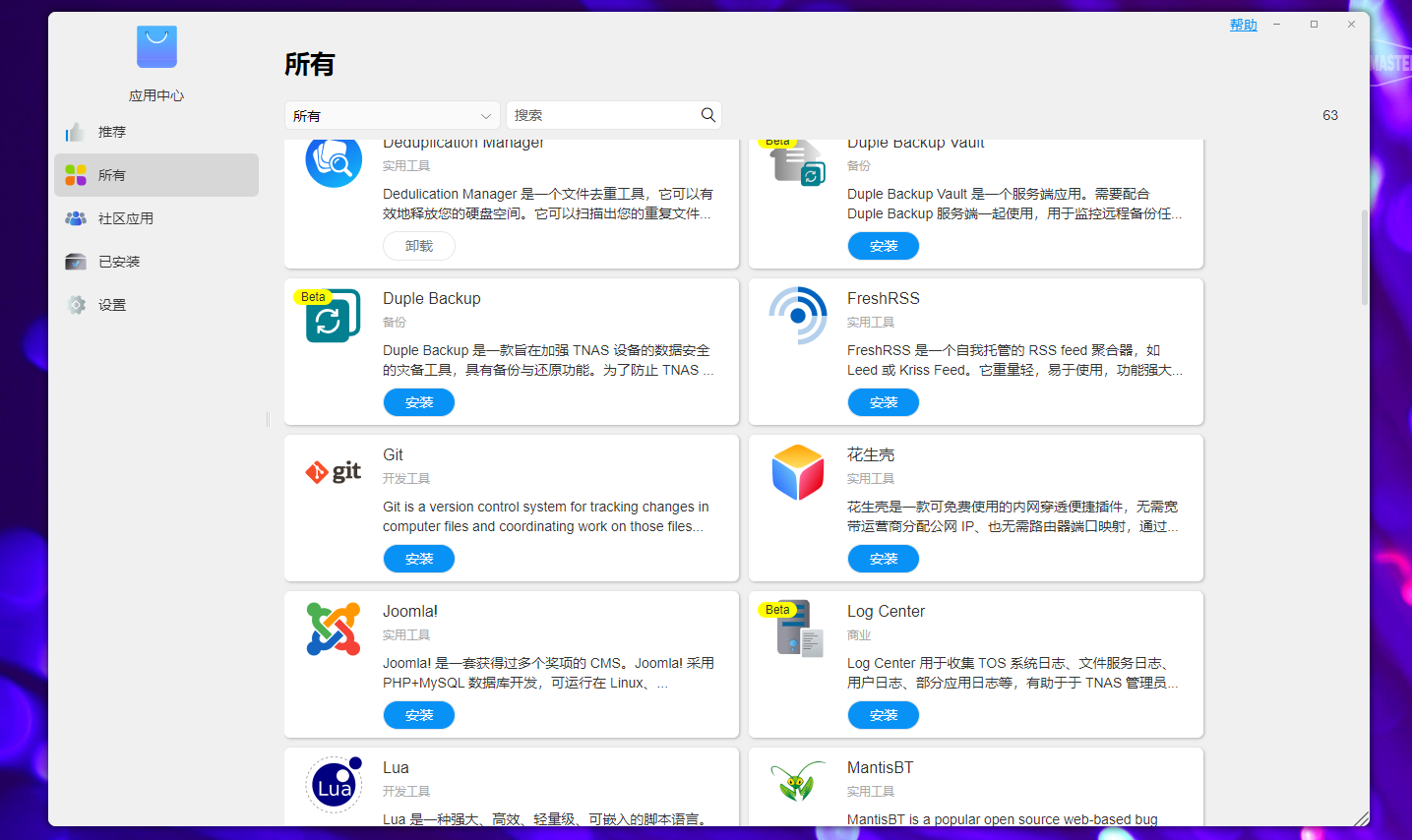Click the Log Center title text
This screenshot has width=1412, height=840.
click(x=886, y=611)
